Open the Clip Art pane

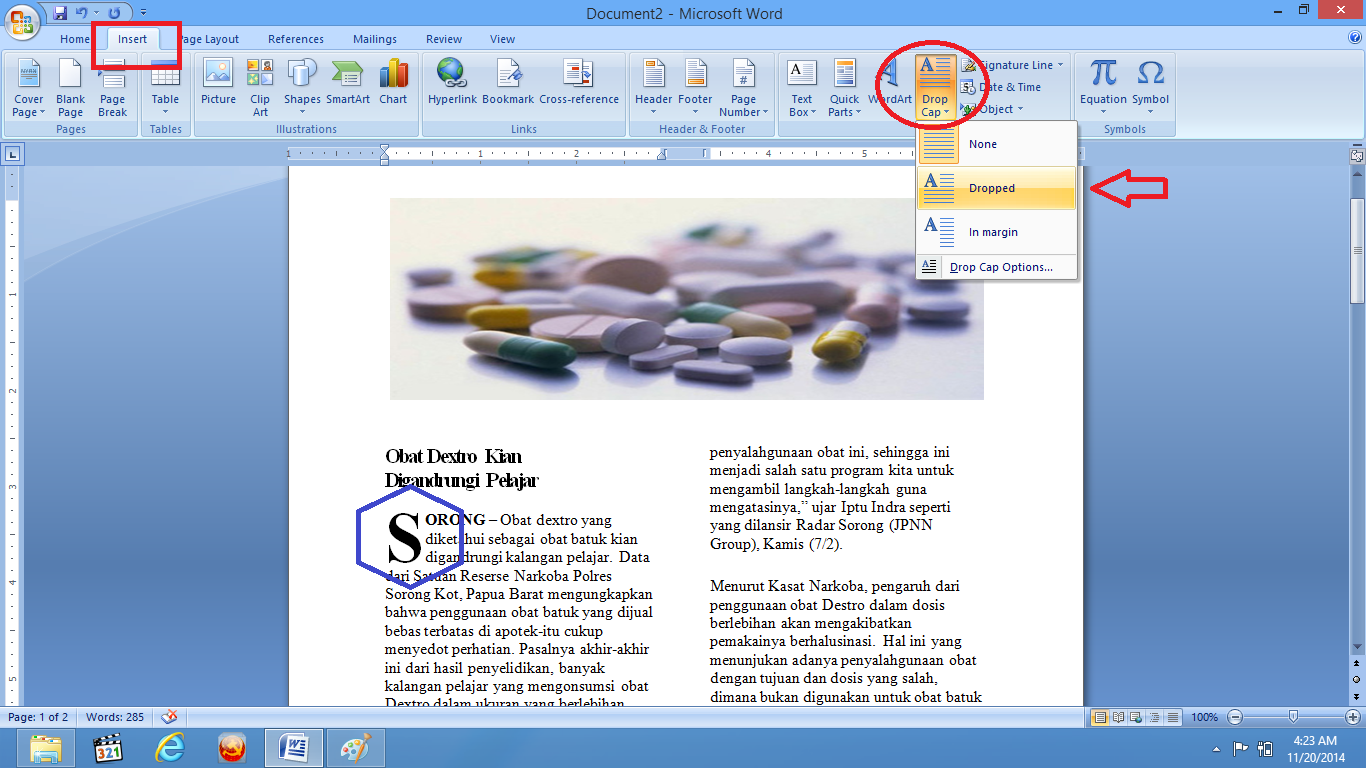(259, 85)
